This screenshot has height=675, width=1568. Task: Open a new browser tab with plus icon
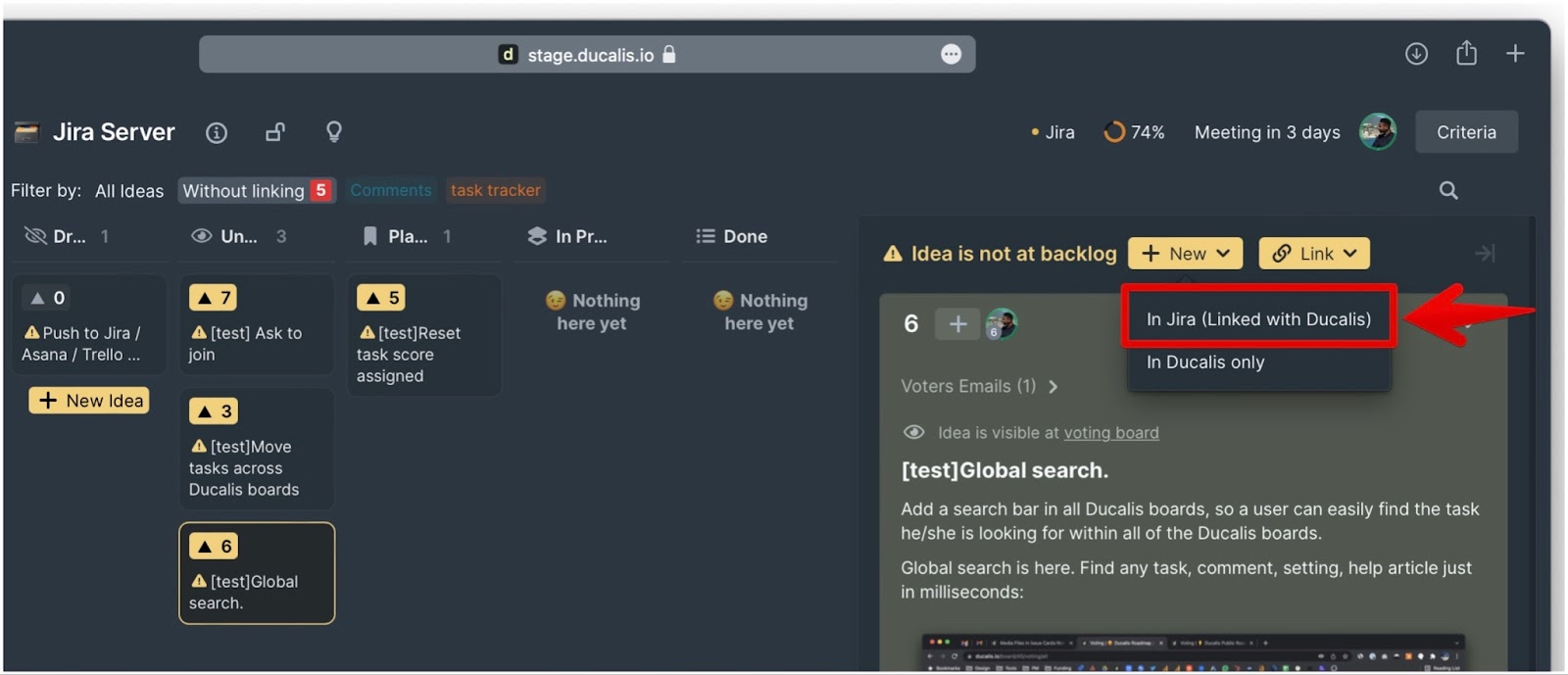coord(1515,54)
